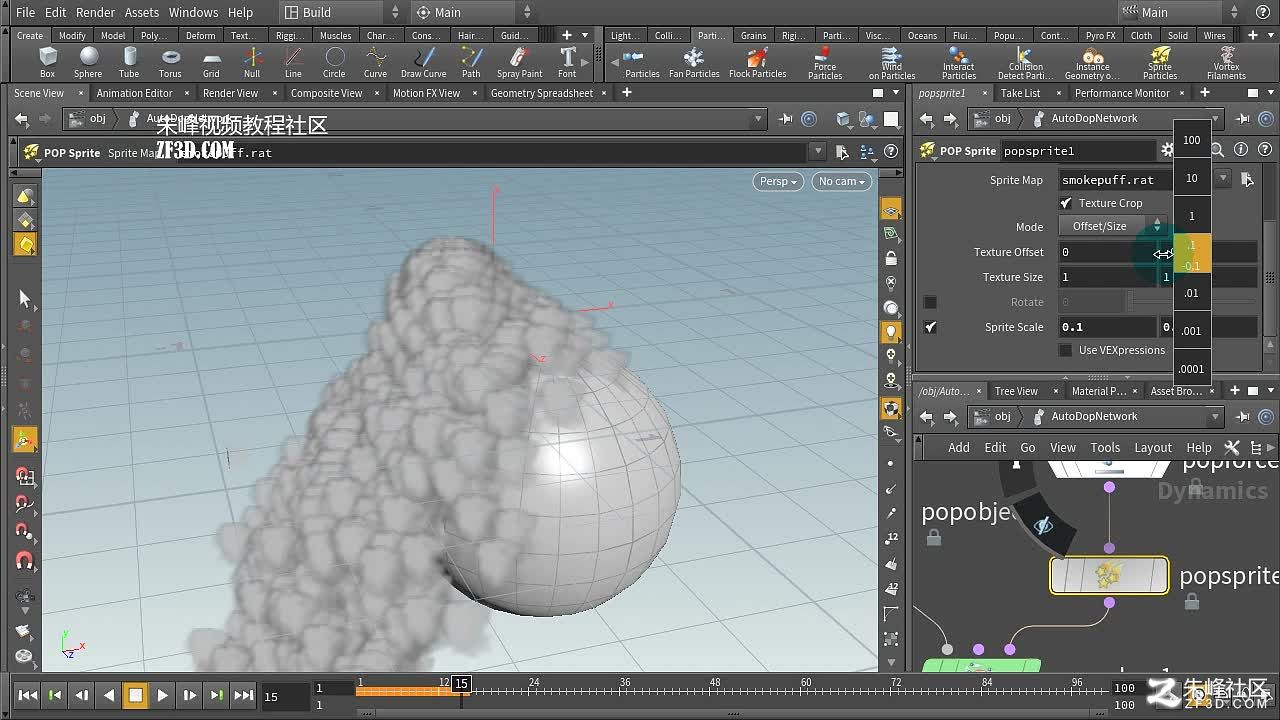Open the network editor Layout menu
The image size is (1280, 720).
coord(1152,447)
